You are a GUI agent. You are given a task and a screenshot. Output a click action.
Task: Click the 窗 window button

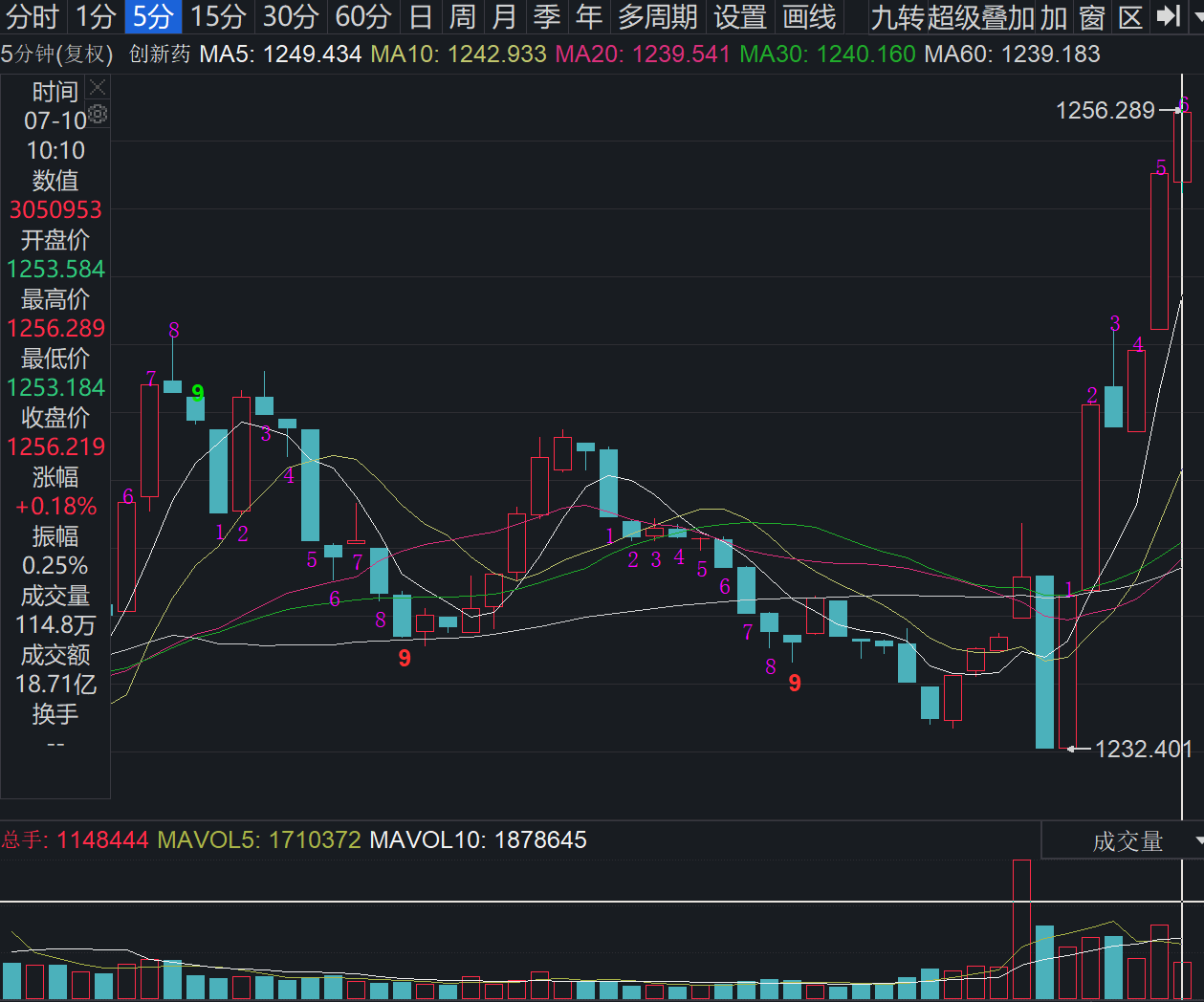tap(1092, 17)
